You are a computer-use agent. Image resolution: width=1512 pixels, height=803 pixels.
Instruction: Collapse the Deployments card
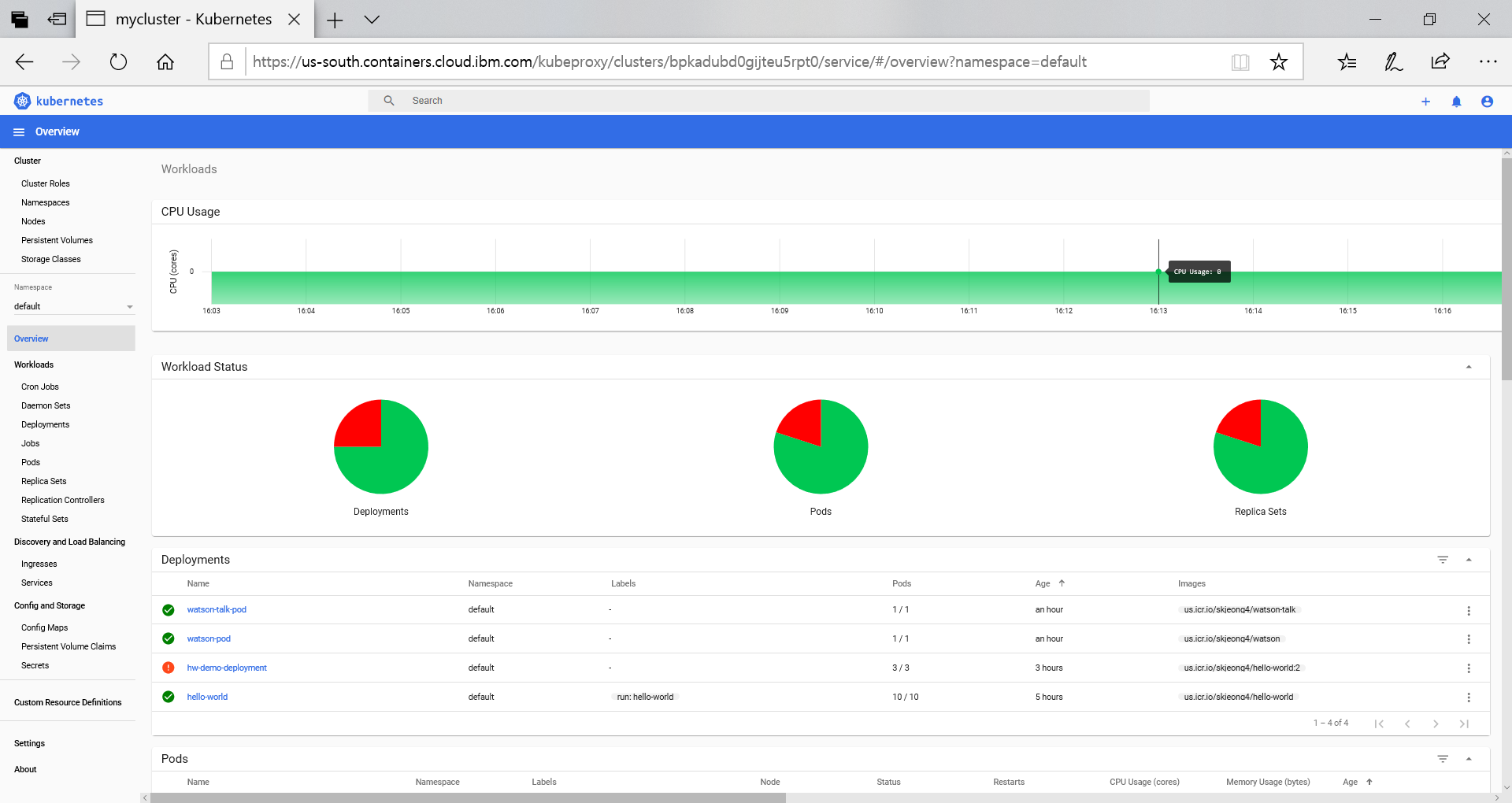click(1469, 560)
